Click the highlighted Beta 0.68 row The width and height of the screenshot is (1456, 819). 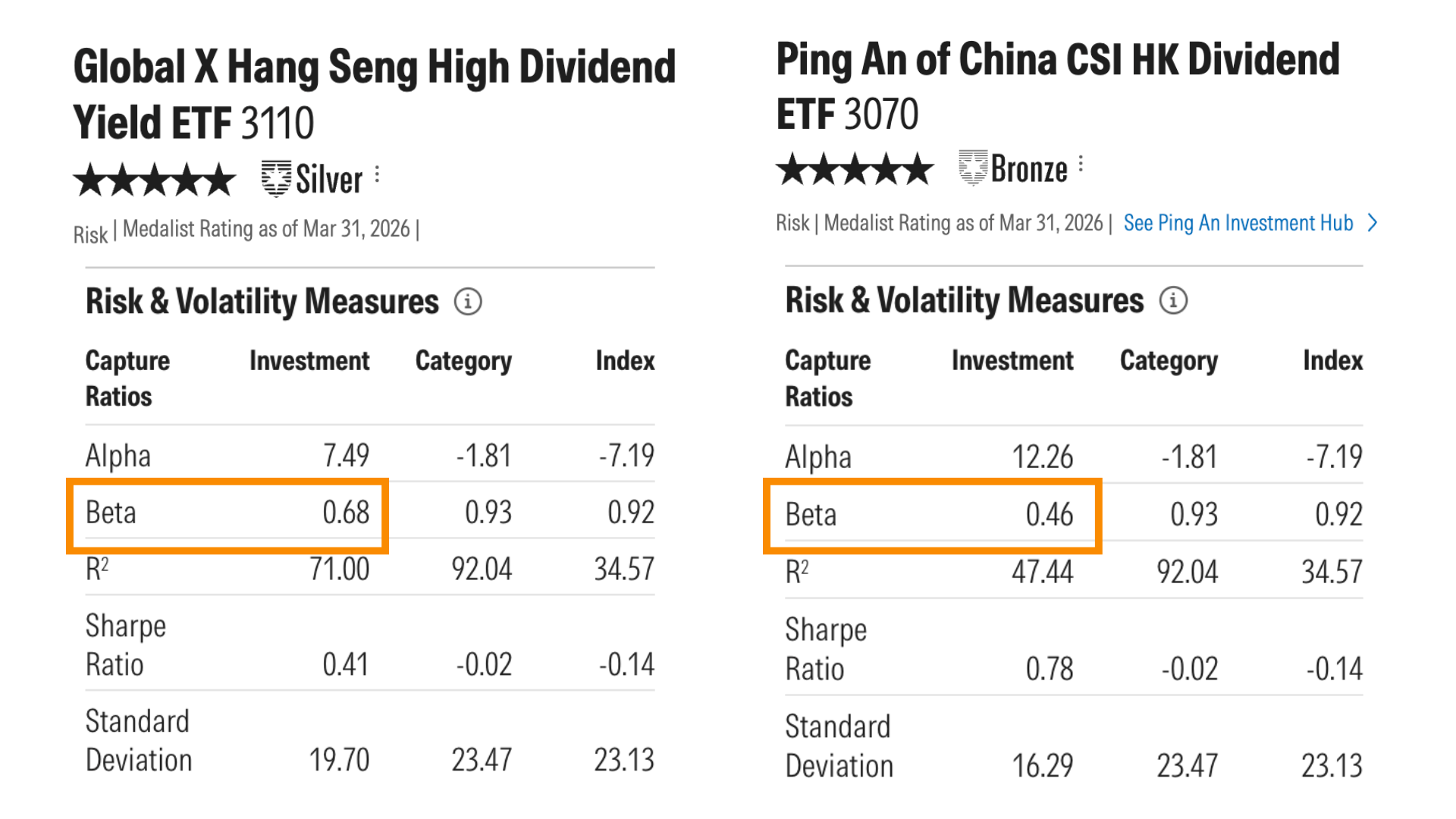tap(227, 516)
